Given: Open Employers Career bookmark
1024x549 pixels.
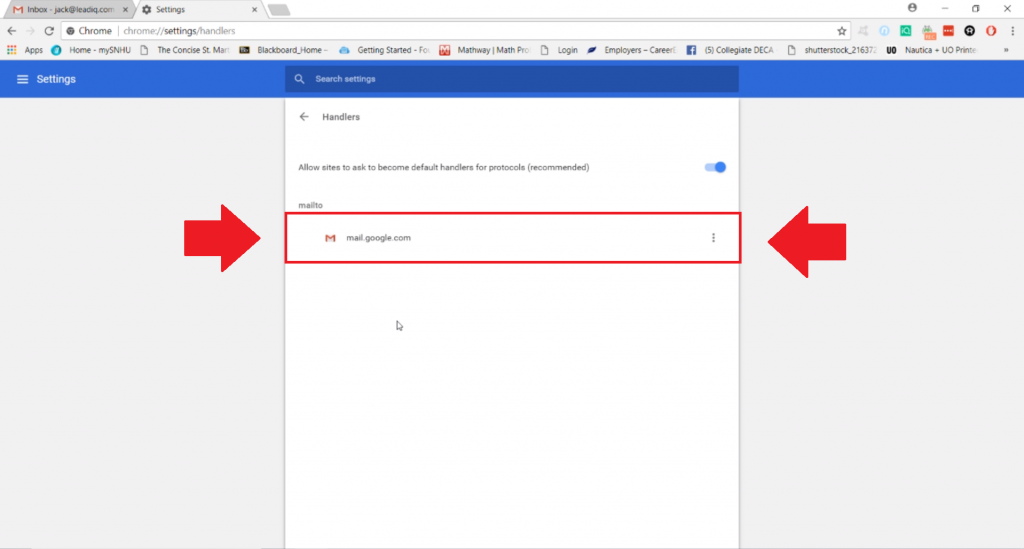Looking at the screenshot, I should (632, 50).
